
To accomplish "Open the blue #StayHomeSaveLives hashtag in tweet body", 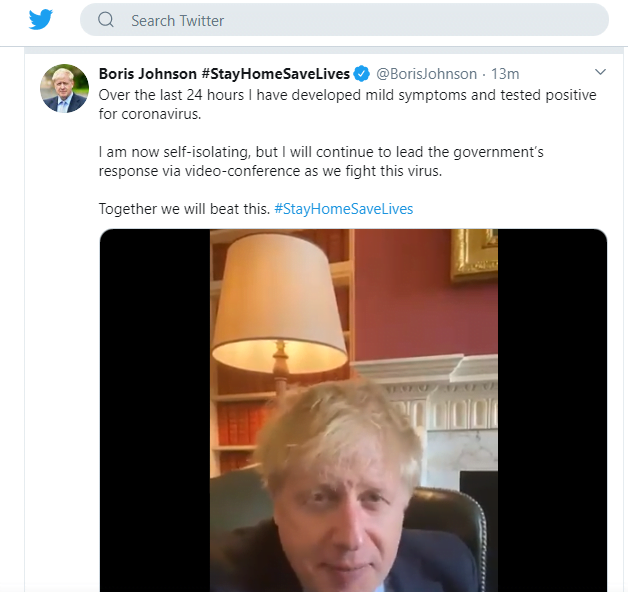I will 343,209.
